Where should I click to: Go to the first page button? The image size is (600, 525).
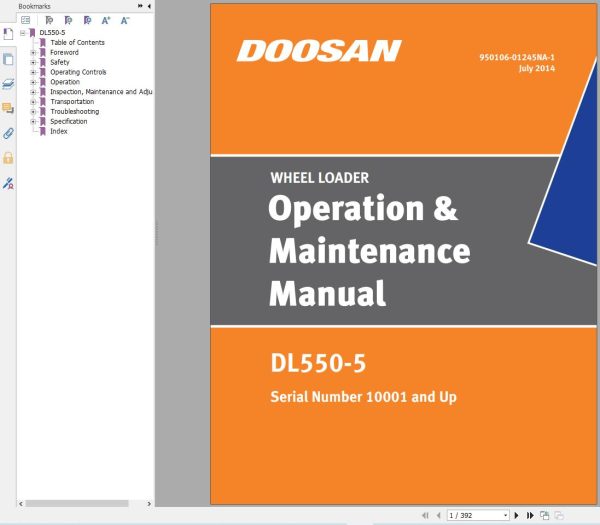[425, 515]
